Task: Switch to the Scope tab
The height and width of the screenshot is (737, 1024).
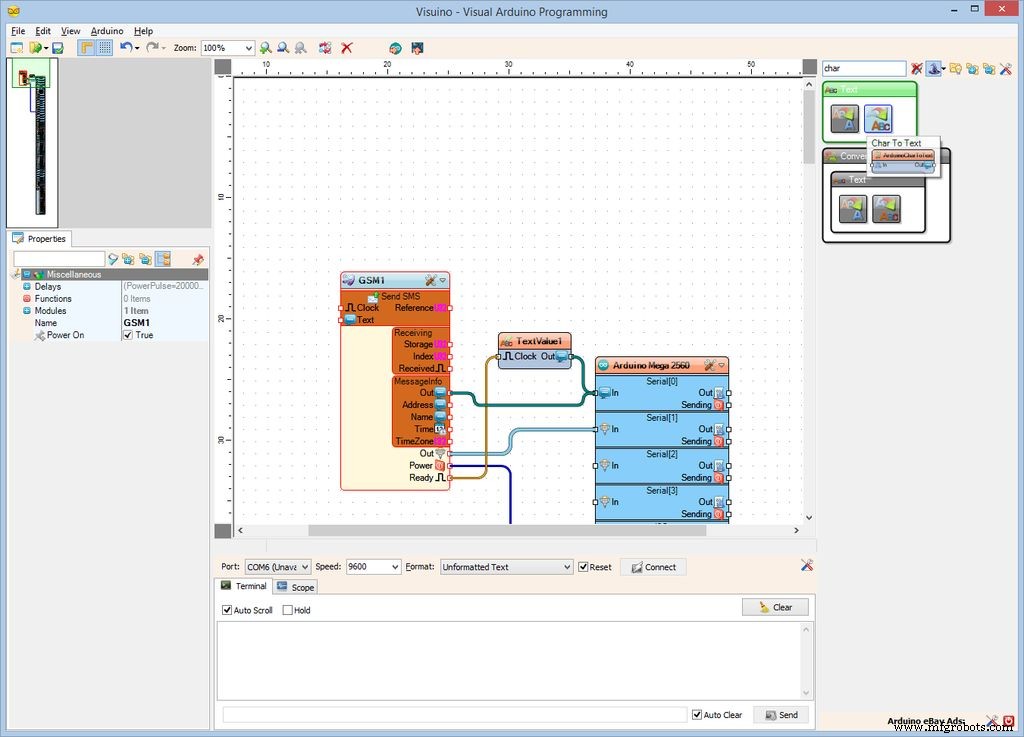Action: click(296, 587)
